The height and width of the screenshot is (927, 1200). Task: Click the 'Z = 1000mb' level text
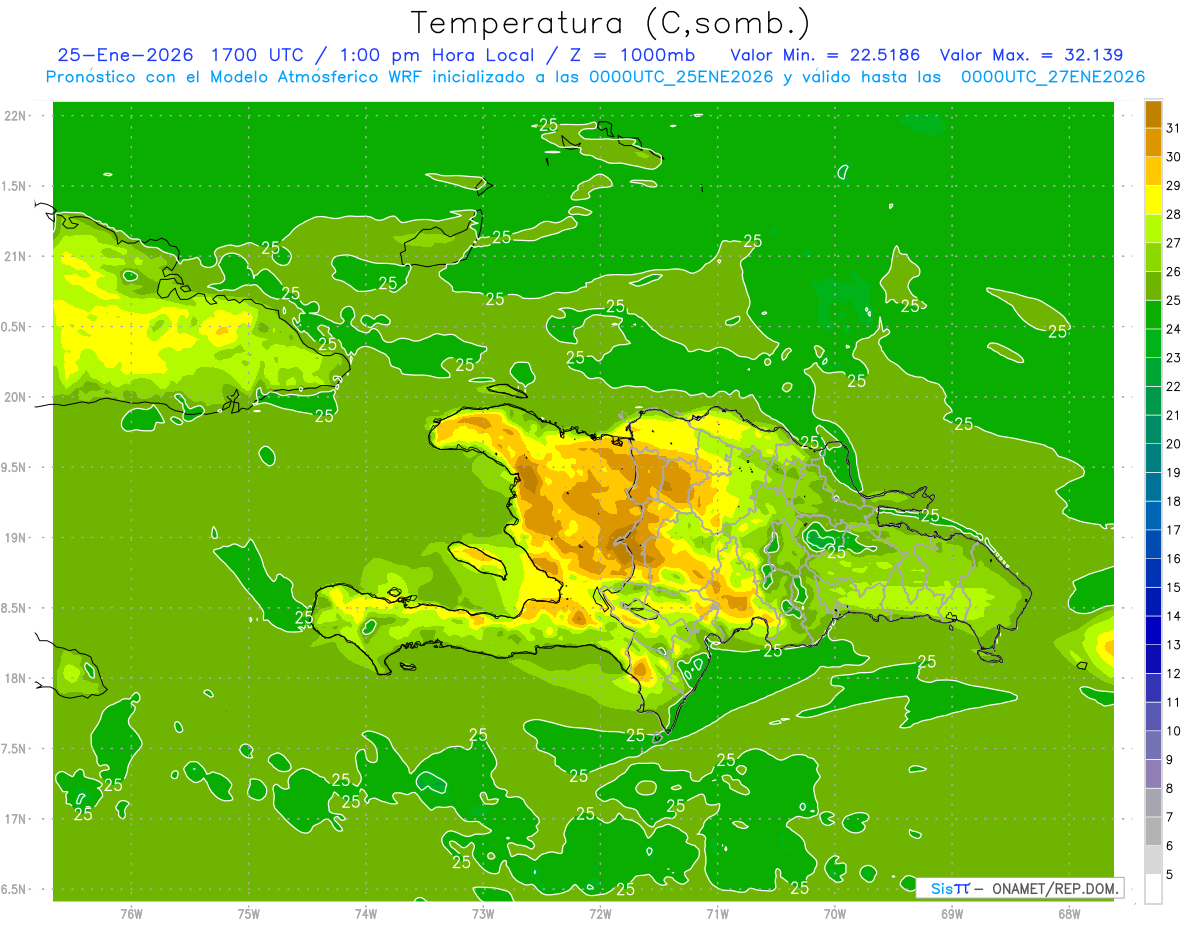click(x=632, y=55)
